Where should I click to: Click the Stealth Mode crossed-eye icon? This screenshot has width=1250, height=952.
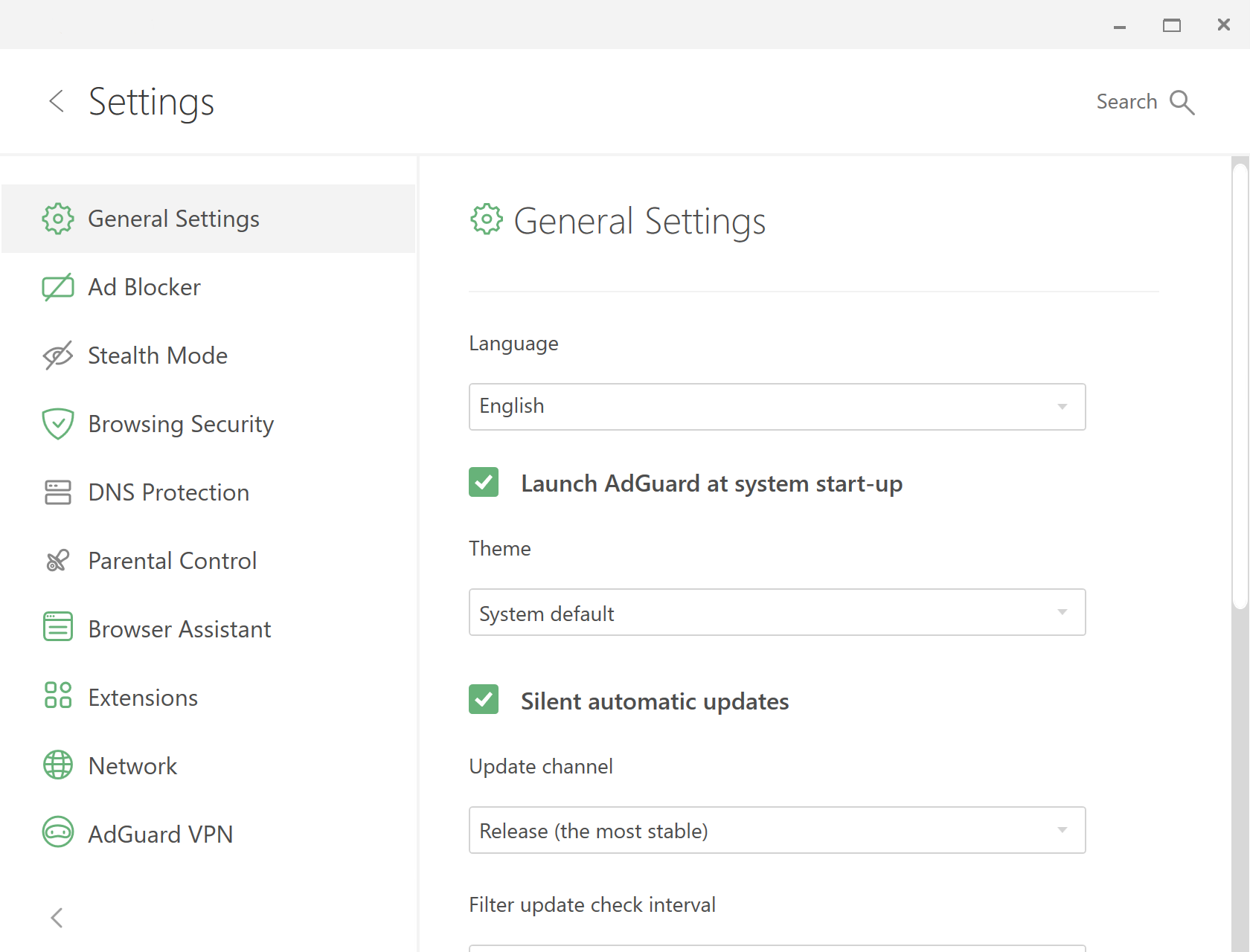point(57,356)
